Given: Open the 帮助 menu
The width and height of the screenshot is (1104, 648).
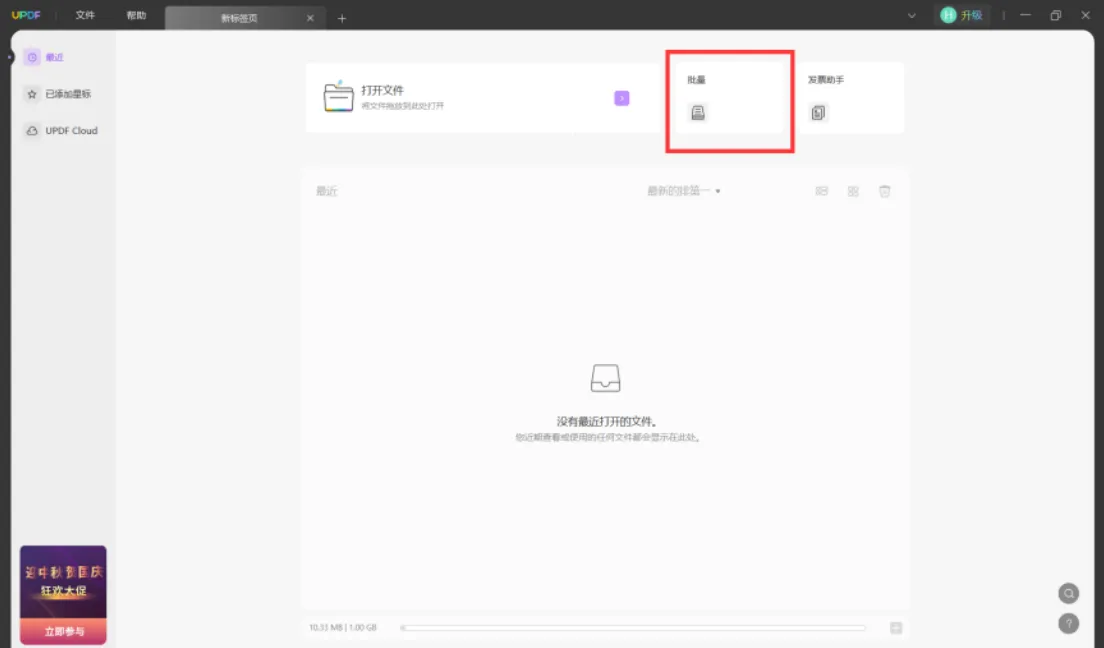Looking at the screenshot, I should click(x=136, y=16).
